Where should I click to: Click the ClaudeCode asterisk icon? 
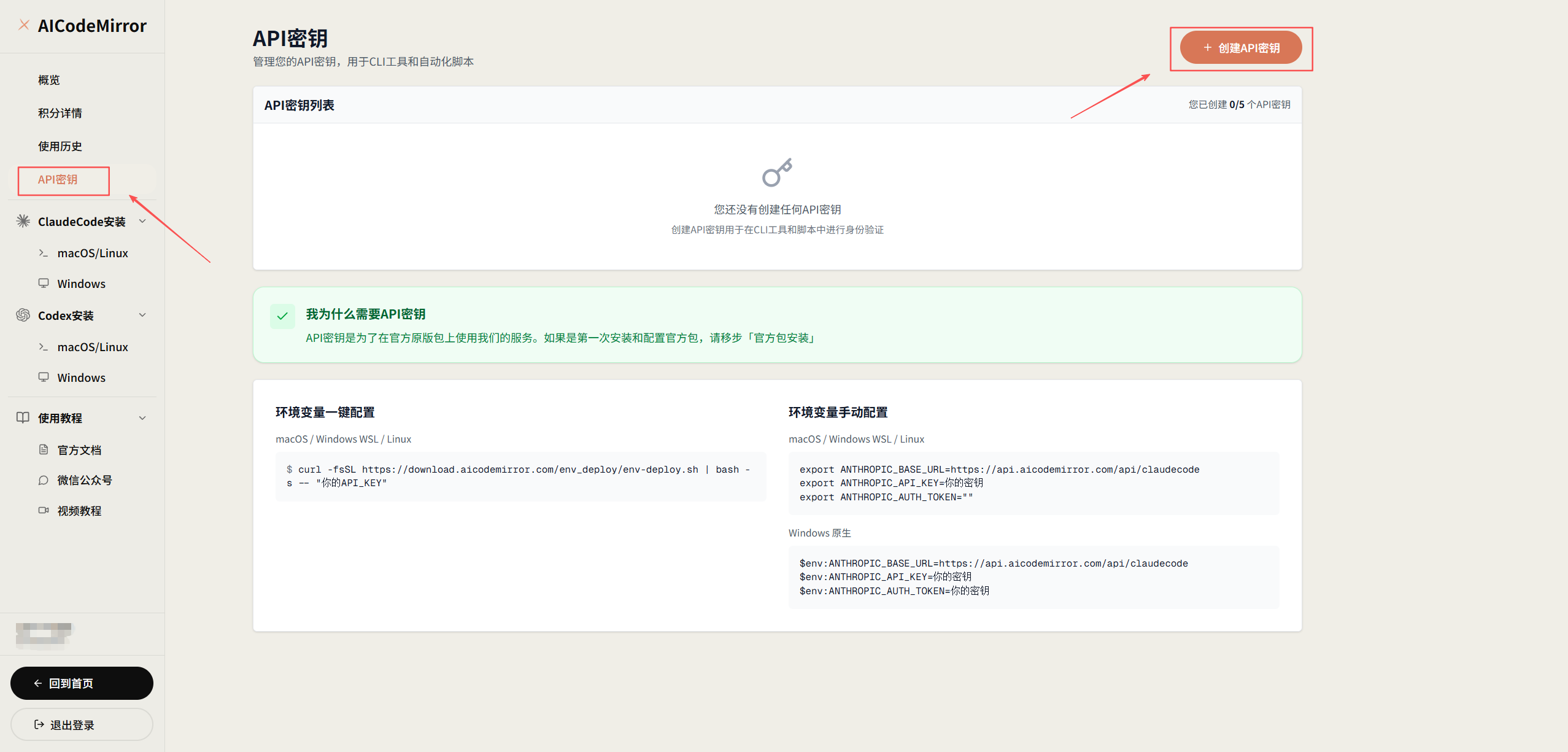coord(23,221)
